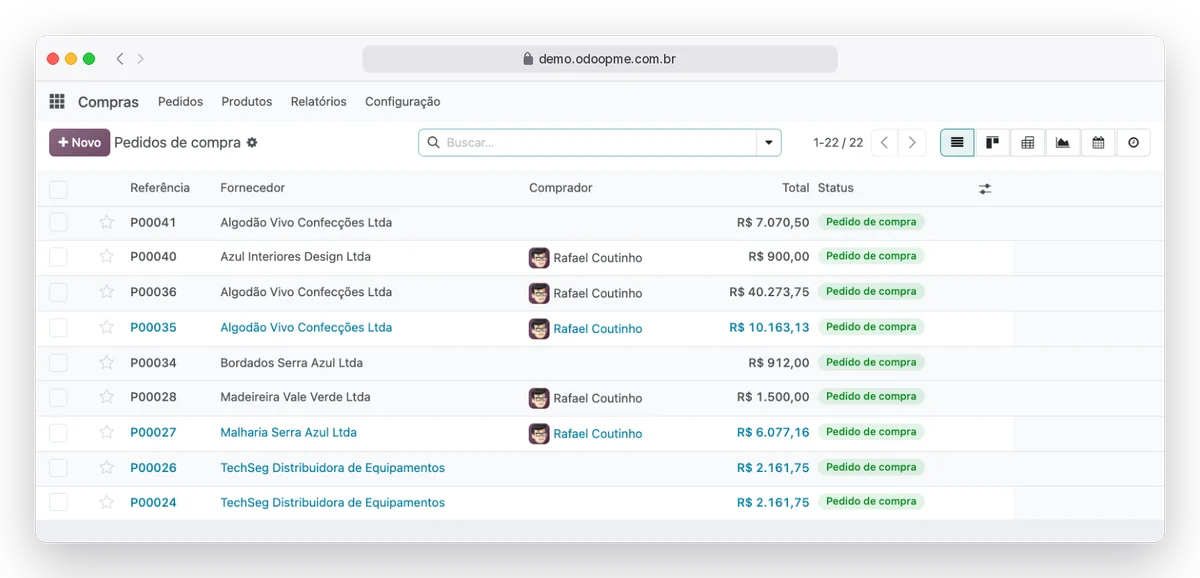
Task: Open the Configuração menu
Action: point(402,102)
